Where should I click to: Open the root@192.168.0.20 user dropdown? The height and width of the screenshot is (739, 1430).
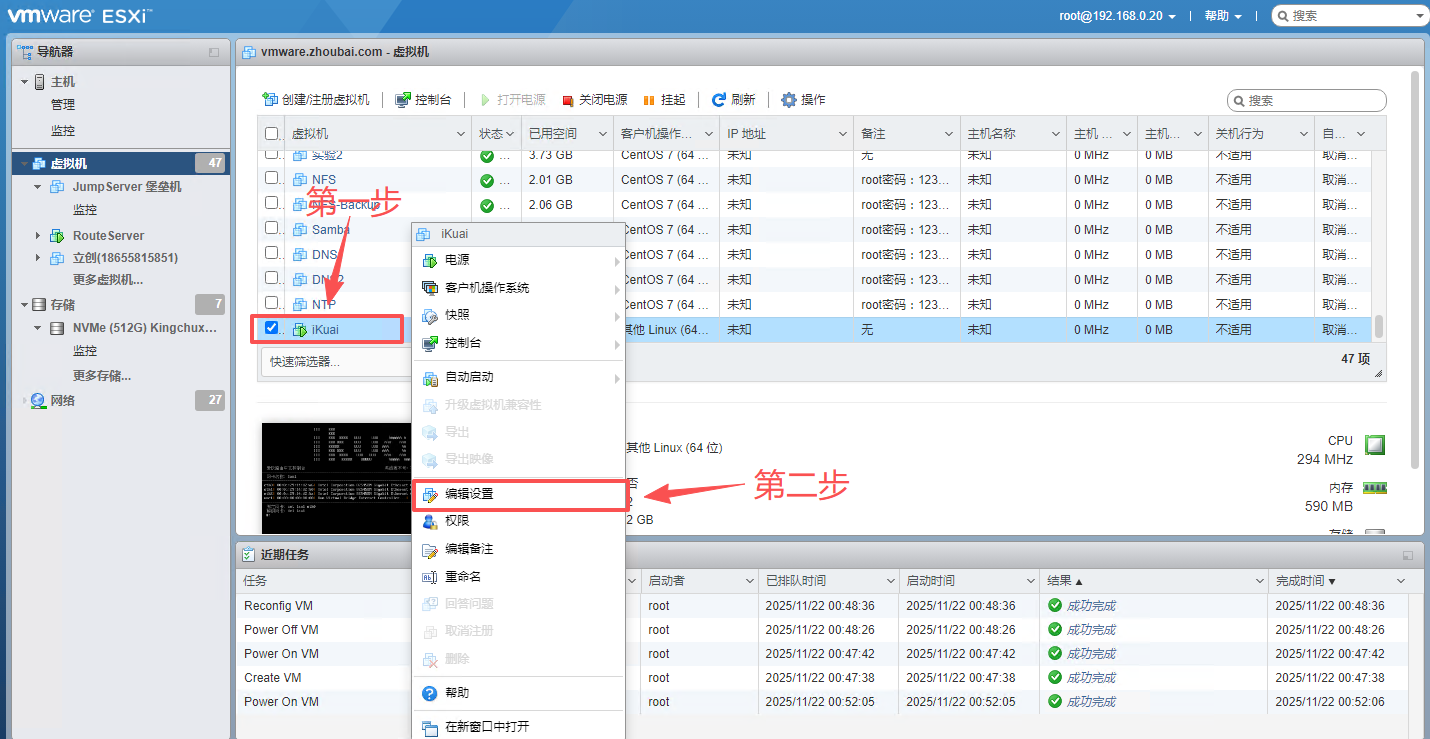(x=1117, y=16)
